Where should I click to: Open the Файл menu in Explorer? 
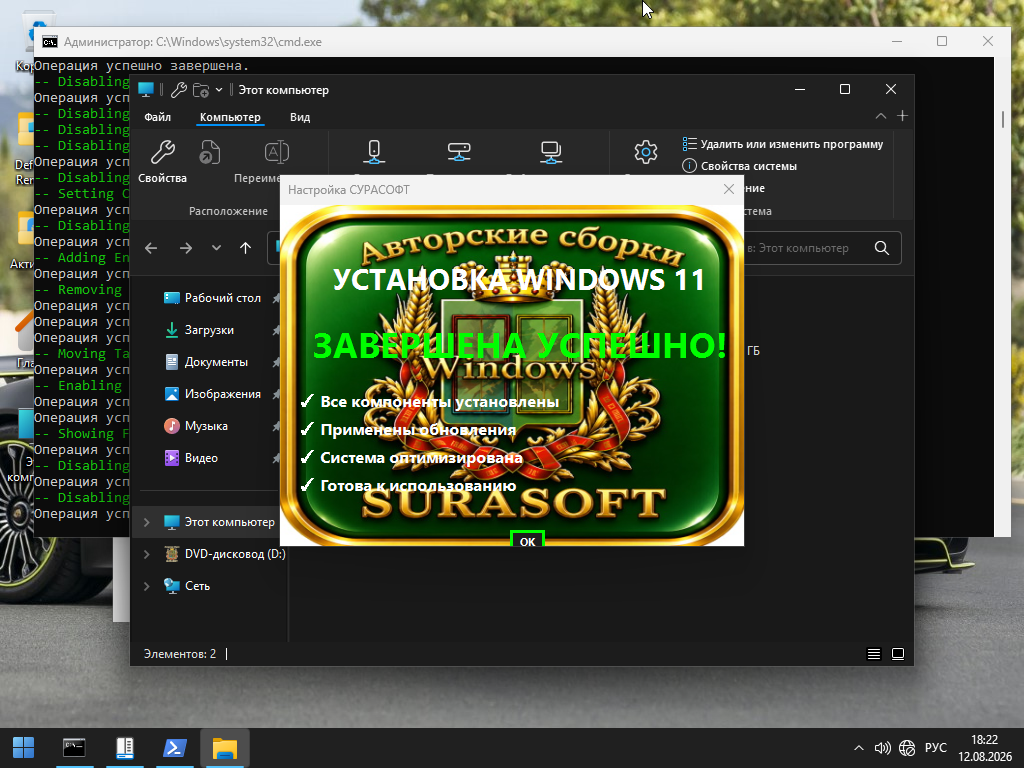(x=157, y=117)
